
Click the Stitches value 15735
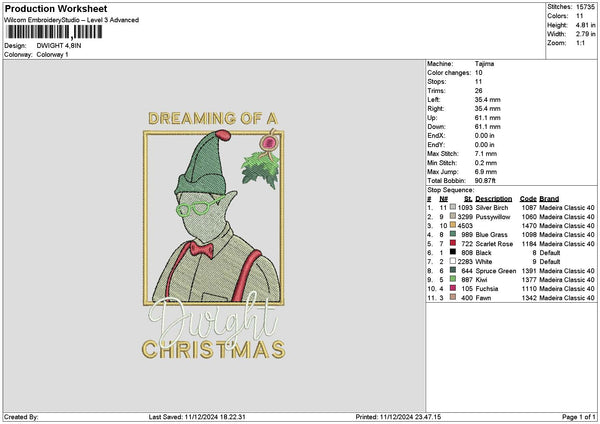click(x=585, y=7)
